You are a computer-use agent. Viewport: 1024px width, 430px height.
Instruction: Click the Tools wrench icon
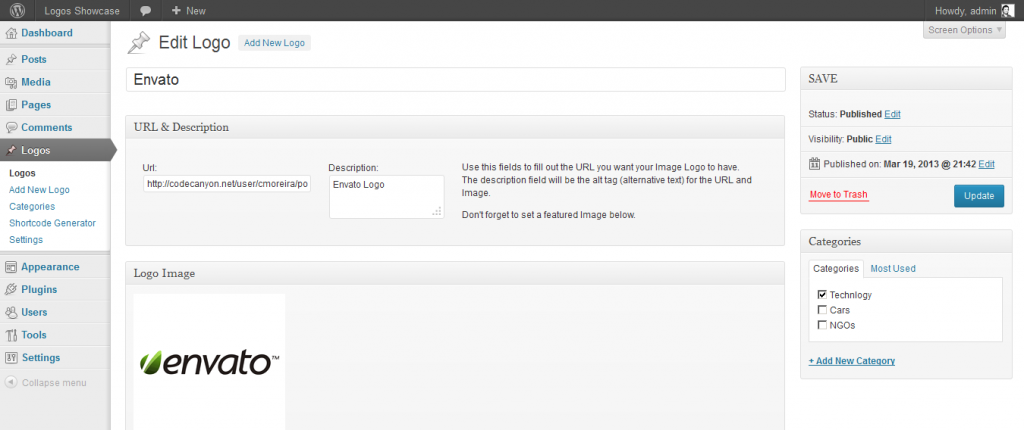point(11,335)
